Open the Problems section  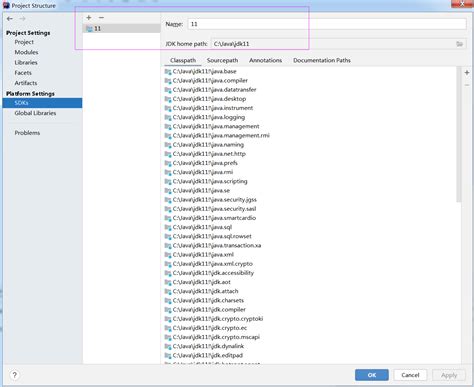[x=27, y=133]
